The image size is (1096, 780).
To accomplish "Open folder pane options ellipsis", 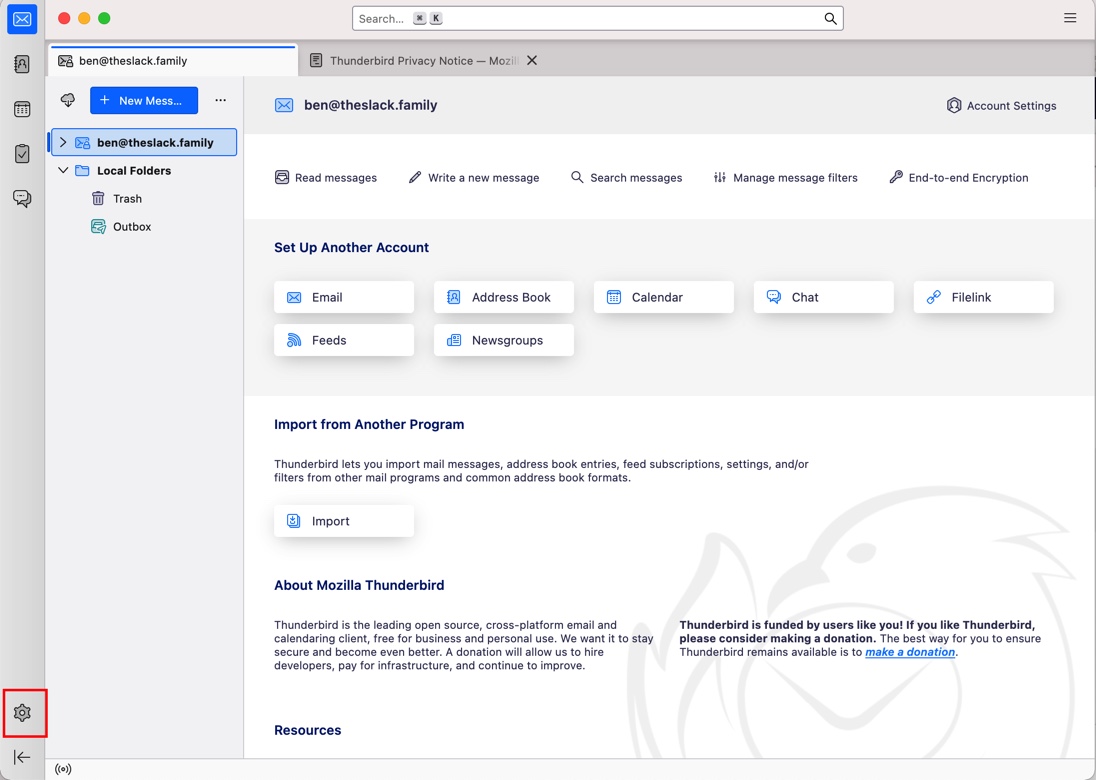I will tap(221, 100).
